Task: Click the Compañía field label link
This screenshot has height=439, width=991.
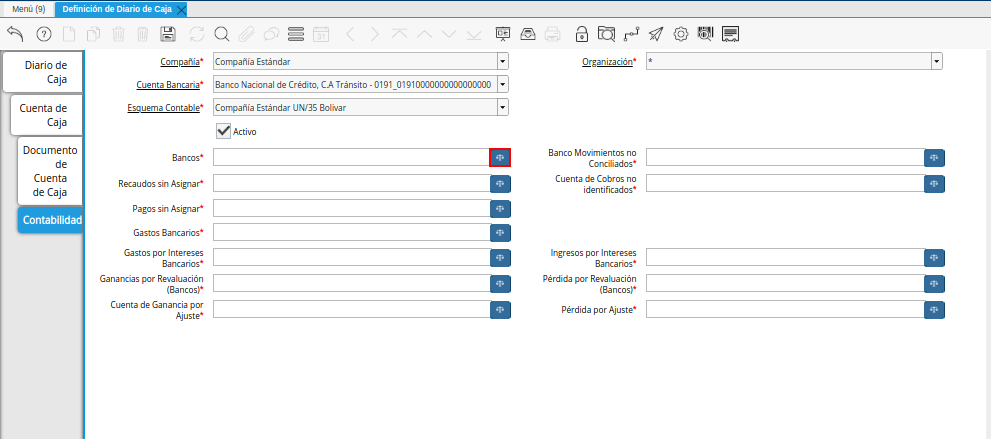Action: (179, 62)
